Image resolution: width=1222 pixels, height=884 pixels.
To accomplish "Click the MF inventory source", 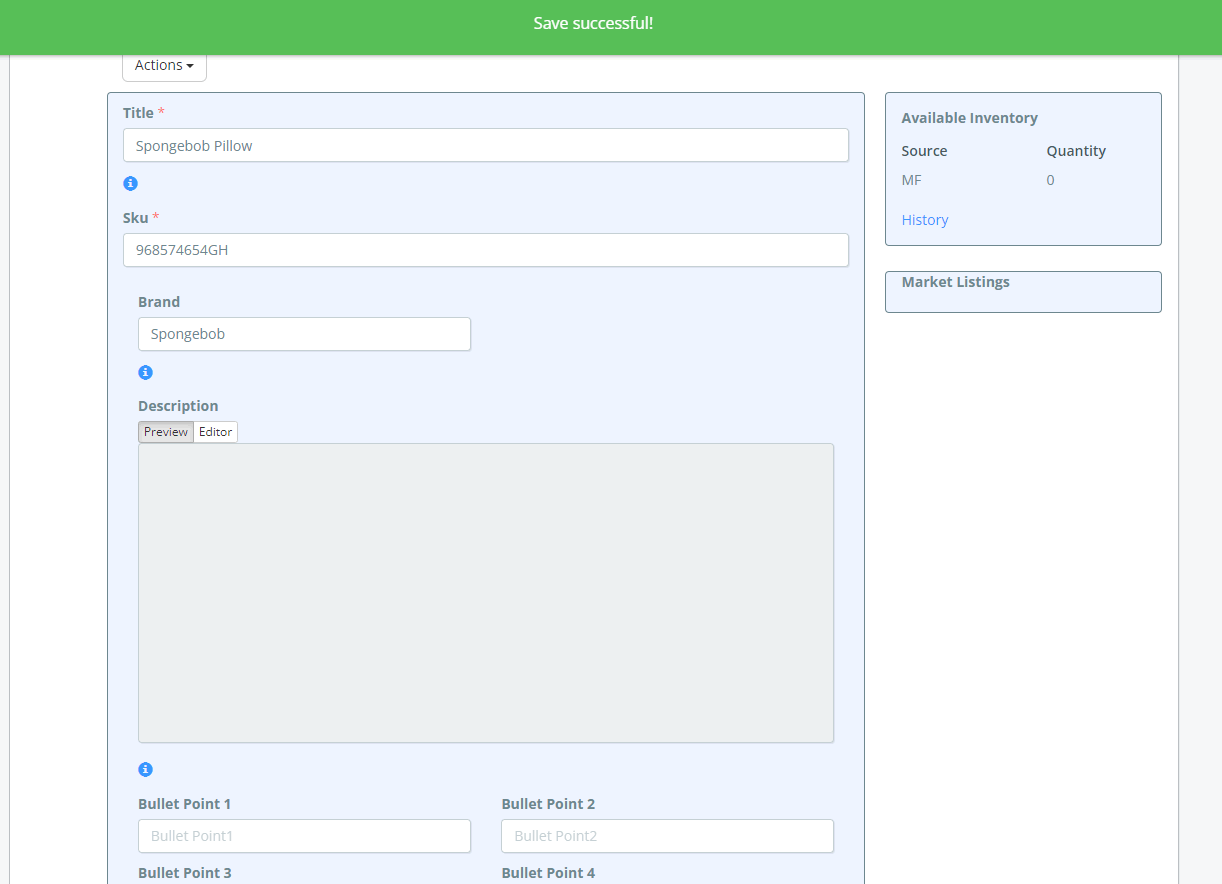I will [x=912, y=180].
